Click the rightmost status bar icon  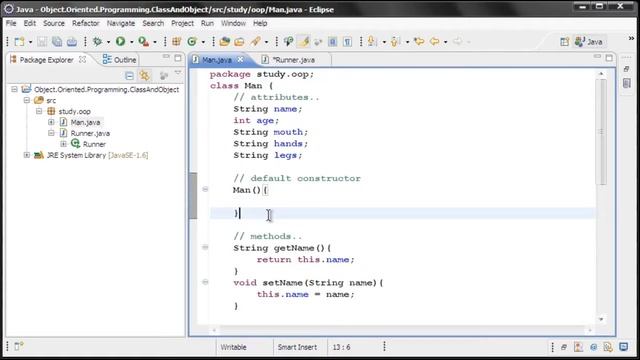pyautogui.click(x=623, y=347)
